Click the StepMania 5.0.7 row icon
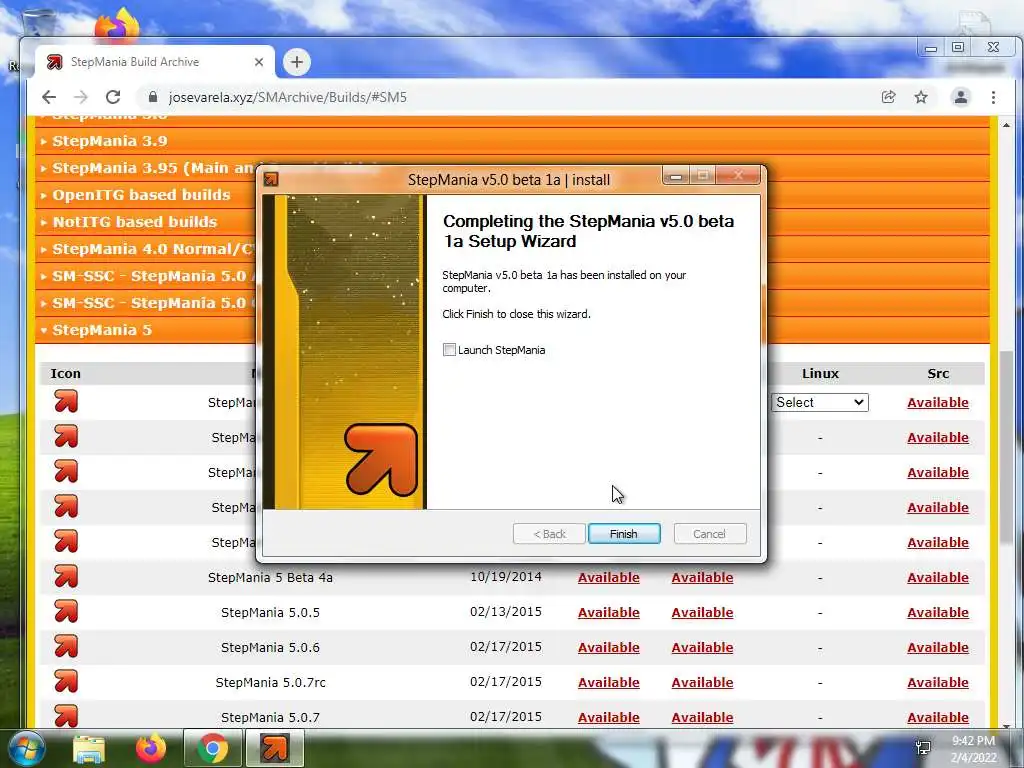The image size is (1024, 768). pos(66,716)
